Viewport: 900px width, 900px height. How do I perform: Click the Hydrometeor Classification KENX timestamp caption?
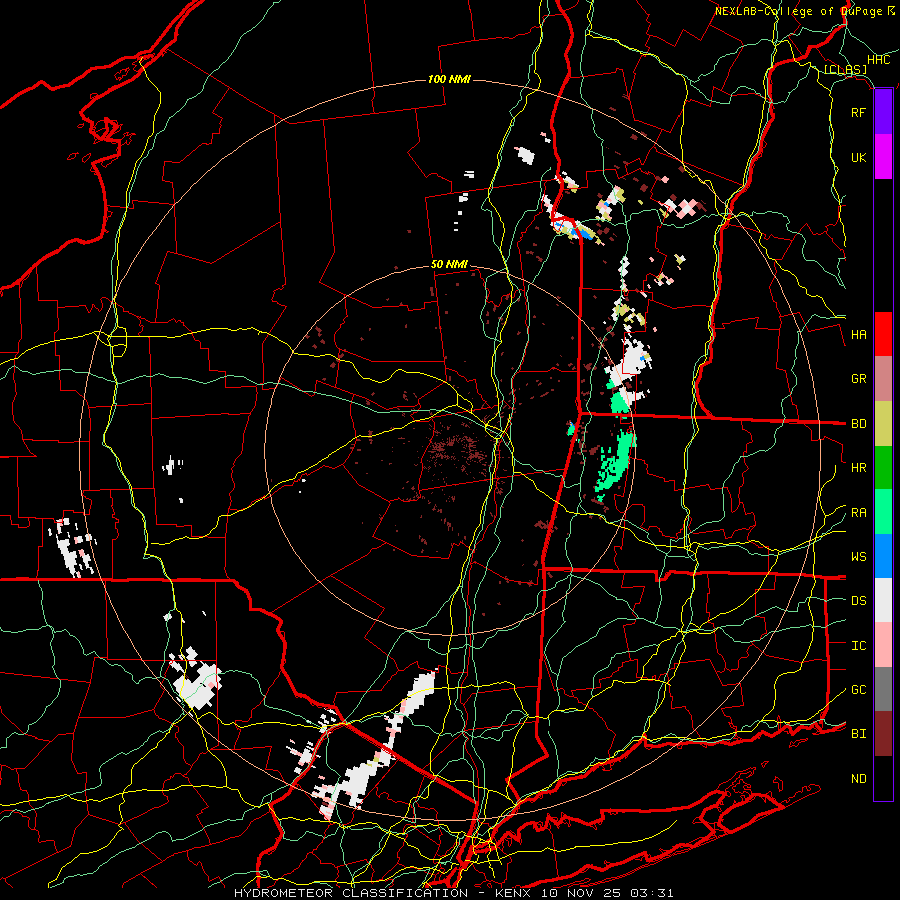[x=453, y=893]
